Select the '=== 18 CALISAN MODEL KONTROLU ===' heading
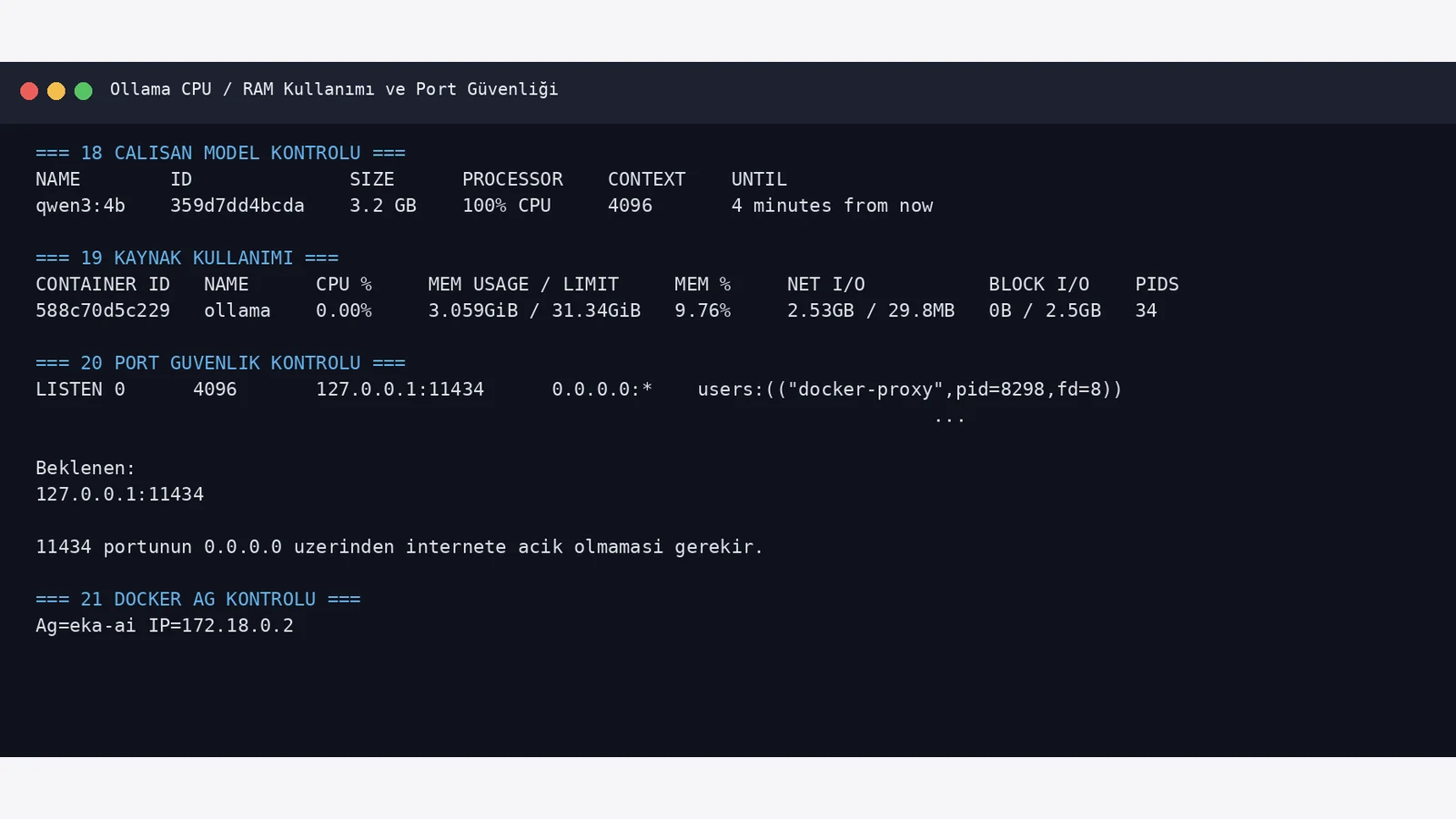Screen dimensions: 1456x819 point(220,153)
